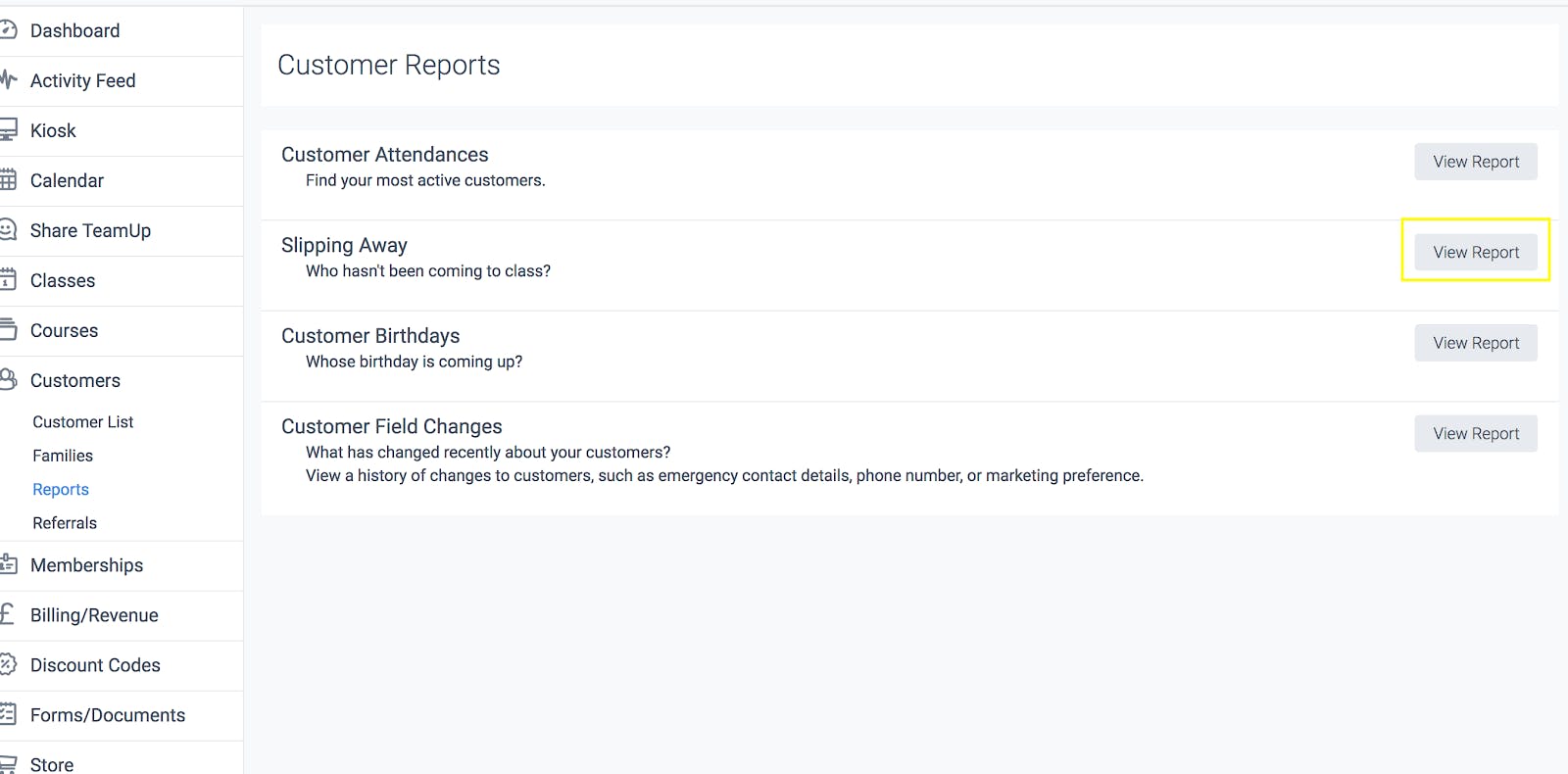View Report for Slipping Away
Viewport: 1568px width, 774px height.
(1476, 252)
